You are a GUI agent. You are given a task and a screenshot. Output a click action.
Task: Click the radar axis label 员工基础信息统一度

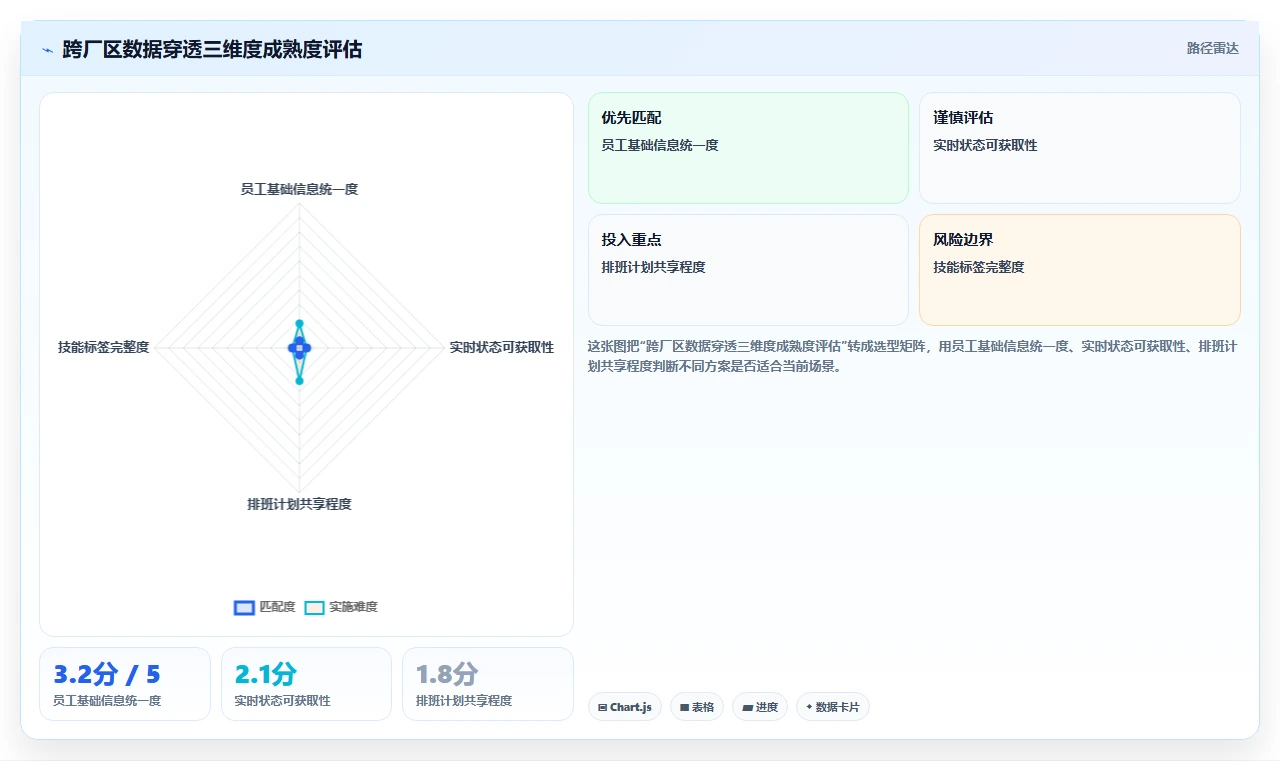coord(299,189)
